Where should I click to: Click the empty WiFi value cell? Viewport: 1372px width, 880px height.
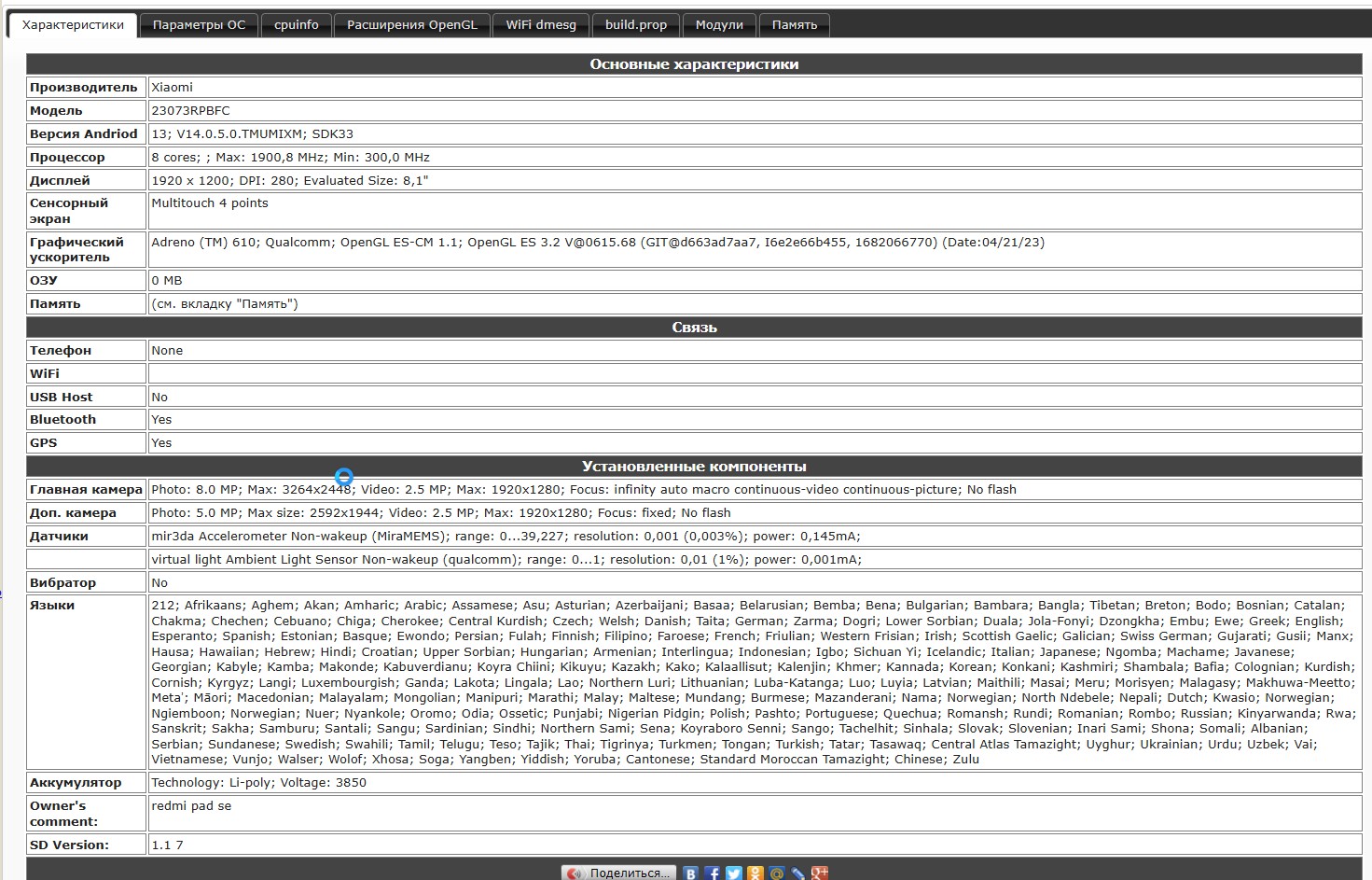pyautogui.click(x=755, y=373)
